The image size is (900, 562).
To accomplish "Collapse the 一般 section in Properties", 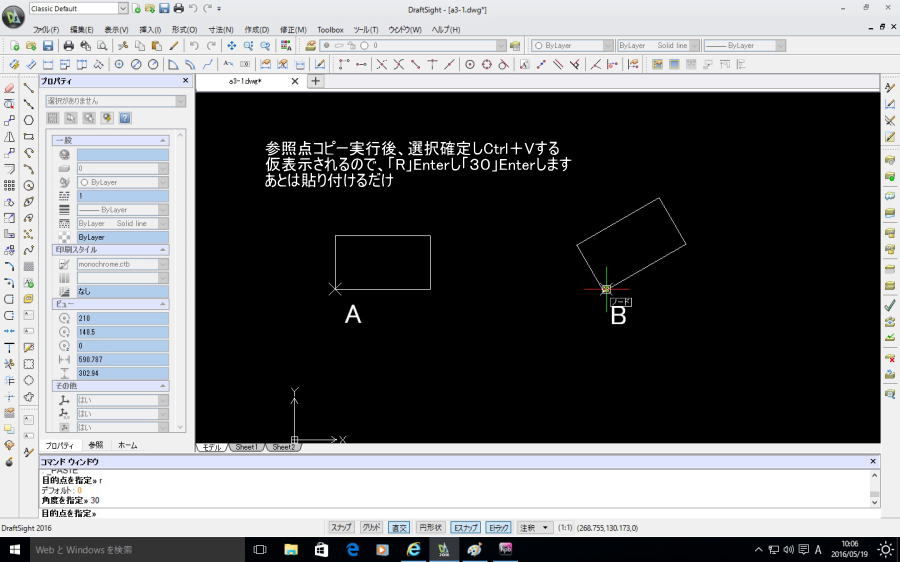I will (162, 140).
